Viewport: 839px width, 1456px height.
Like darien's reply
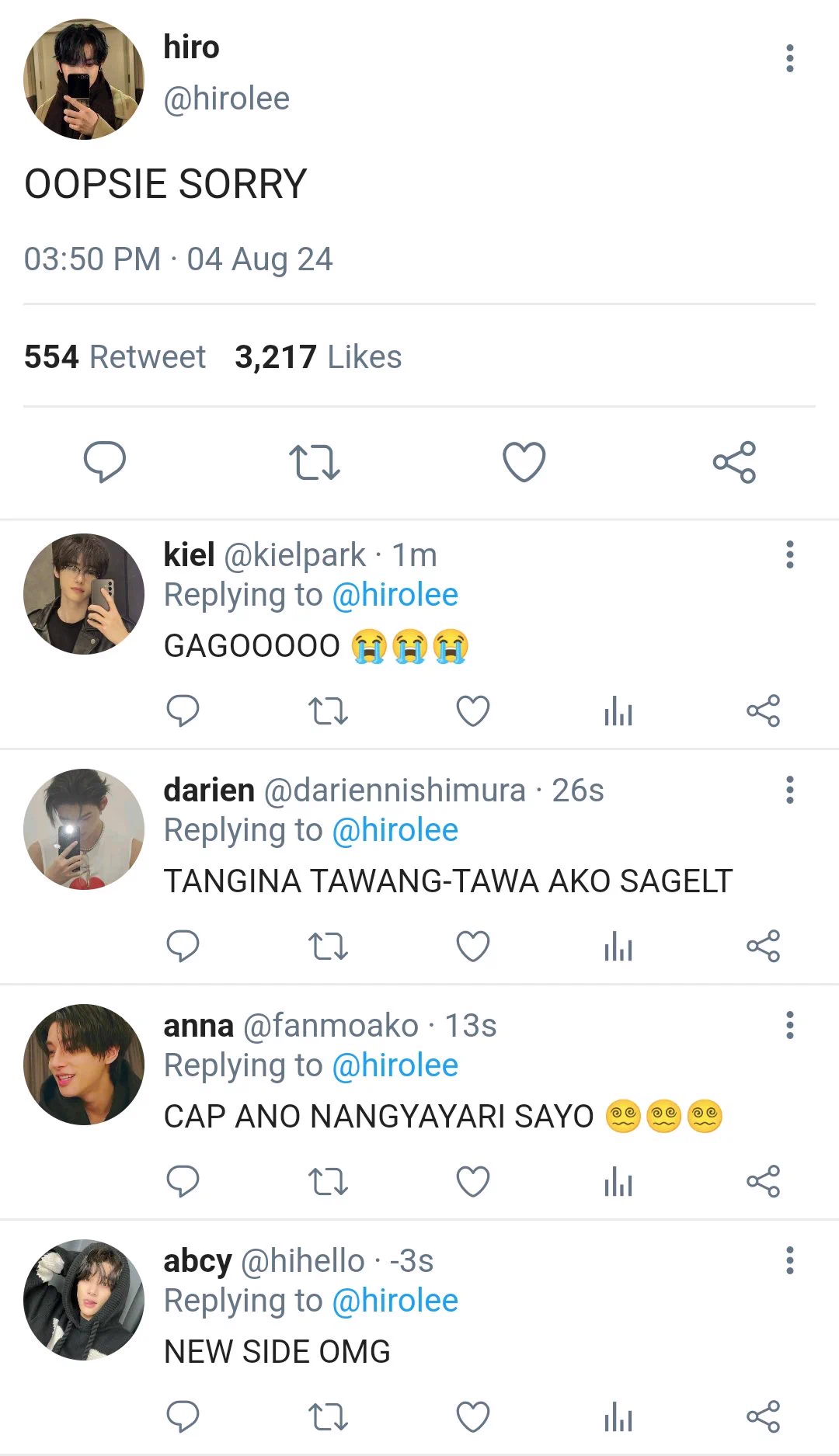(473, 946)
